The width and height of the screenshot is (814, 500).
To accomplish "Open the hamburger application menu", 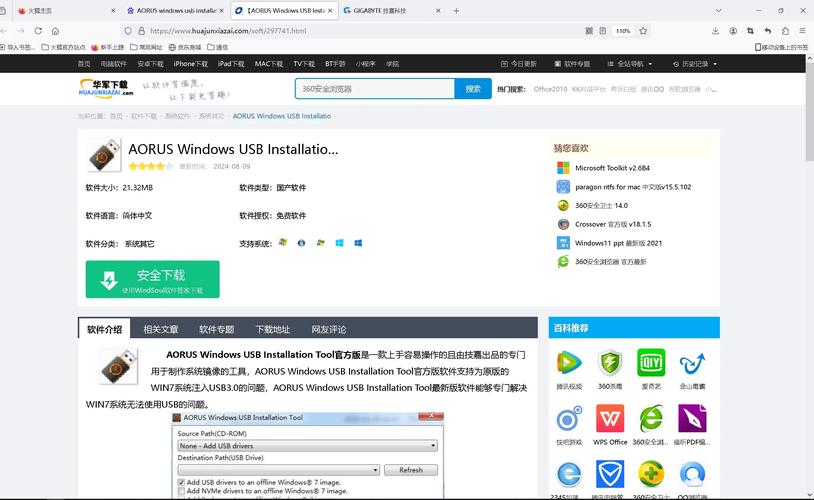I will tap(803, 31).
